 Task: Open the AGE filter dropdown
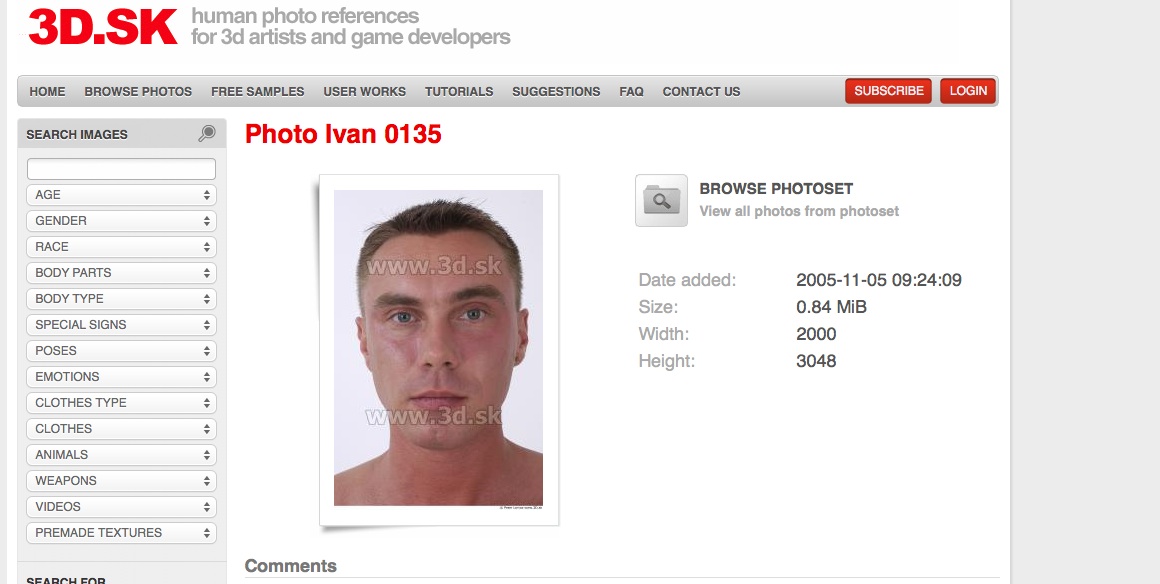tap(121, 195)
